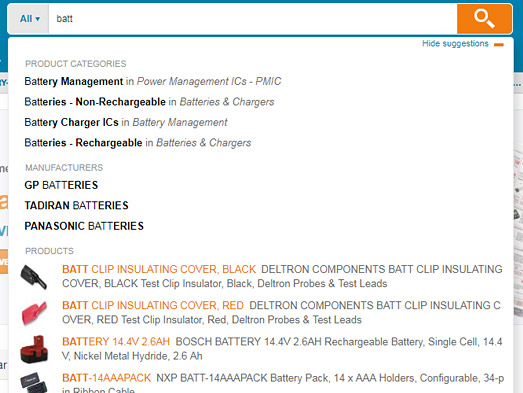Open BATT CLIP INSULATING COVER, BLACK product

(x=159, y=269)
